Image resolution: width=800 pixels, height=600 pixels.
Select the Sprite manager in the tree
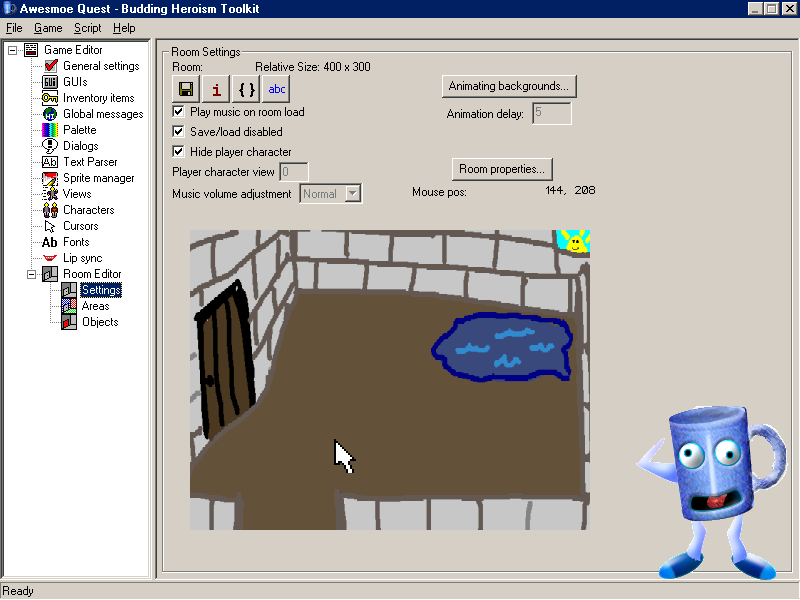[x=99, y=177]
